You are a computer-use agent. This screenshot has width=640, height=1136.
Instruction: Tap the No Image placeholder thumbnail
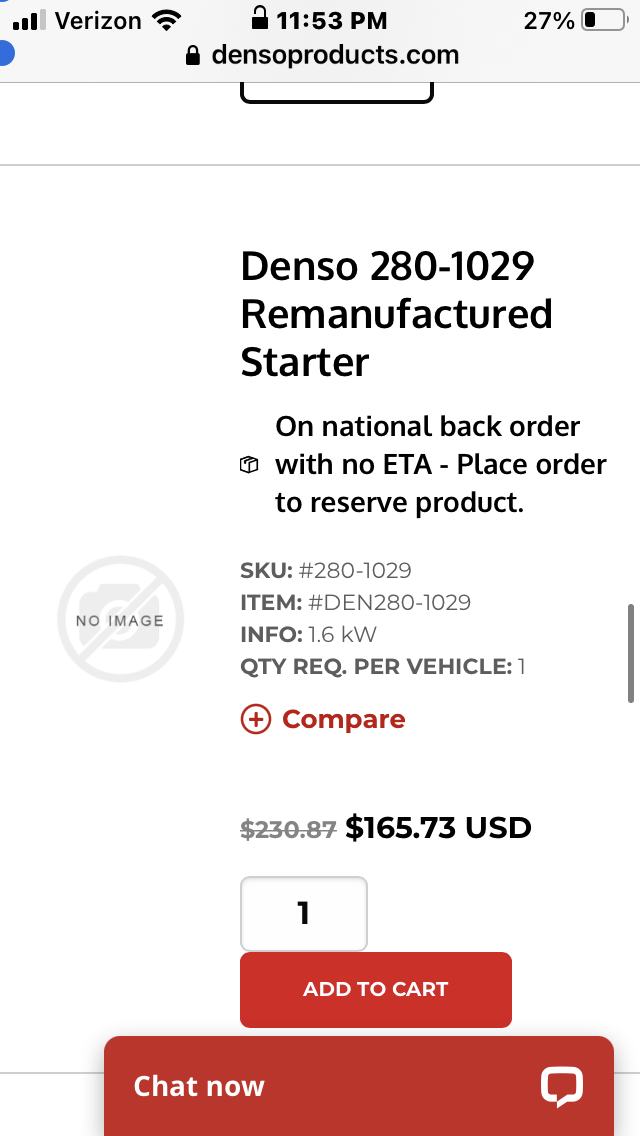(120, 619)
